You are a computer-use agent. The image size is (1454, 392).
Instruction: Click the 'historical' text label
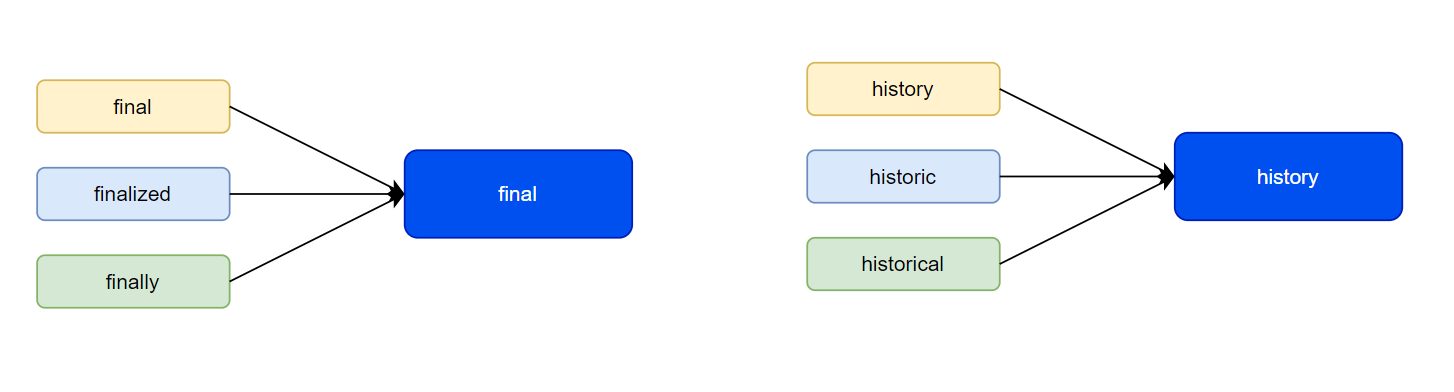click(x=903, y=264)
